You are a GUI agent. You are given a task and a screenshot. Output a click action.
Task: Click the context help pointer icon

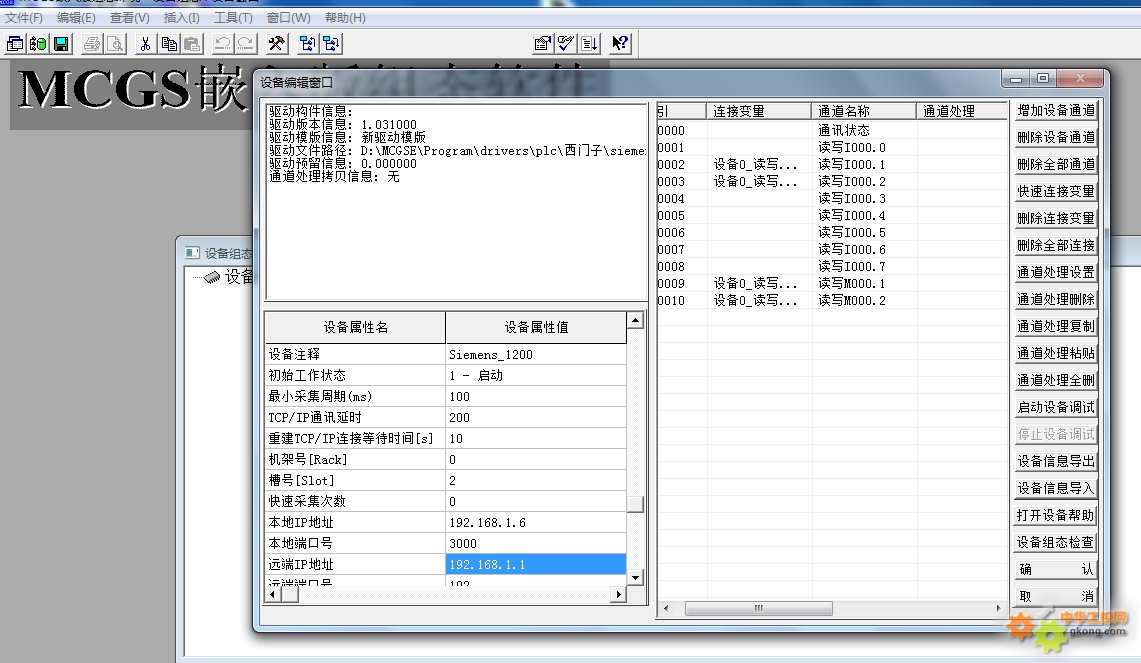tap(619, 44)
